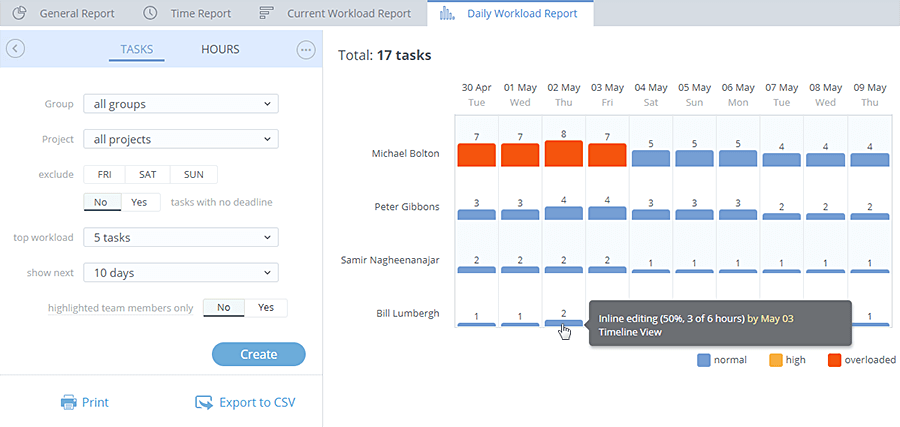Click the Time Report clock icon
This screenshot has height=427, width=900.
(x=150, y=13)
